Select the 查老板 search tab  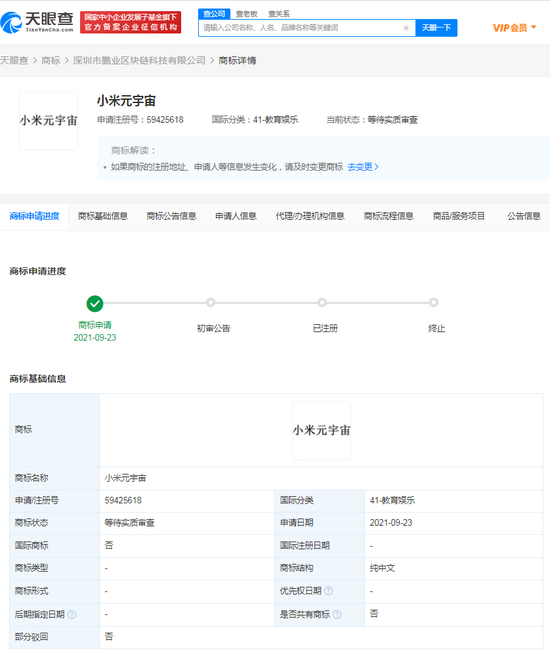tap(247, 14)
